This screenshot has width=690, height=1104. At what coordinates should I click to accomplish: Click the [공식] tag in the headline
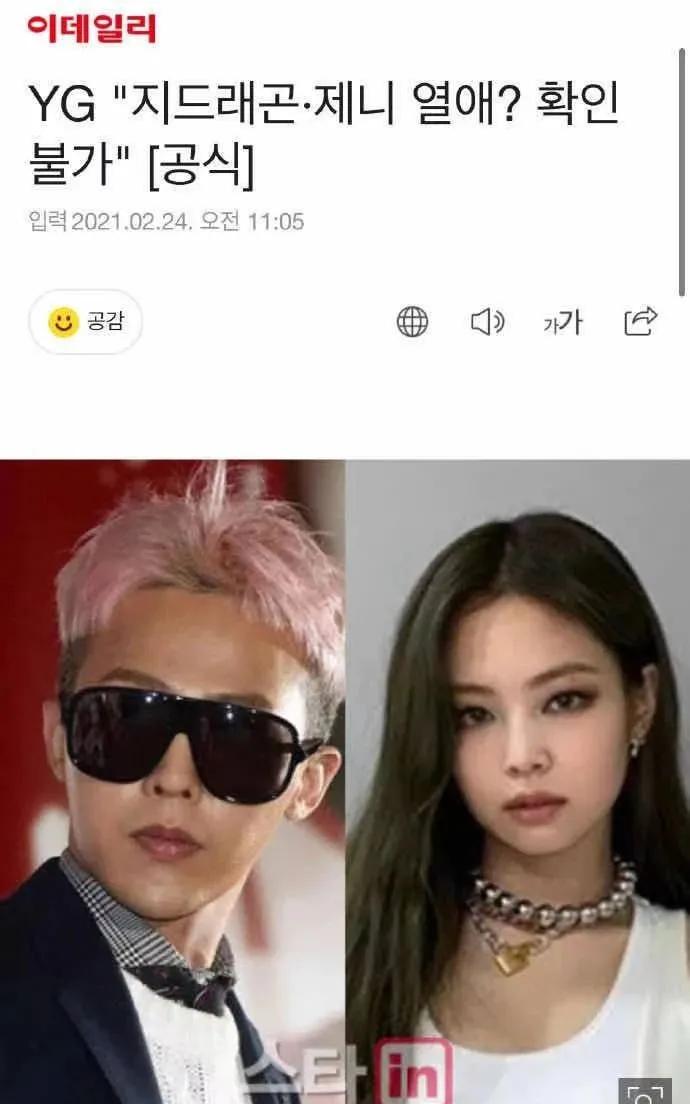point(201,165)
